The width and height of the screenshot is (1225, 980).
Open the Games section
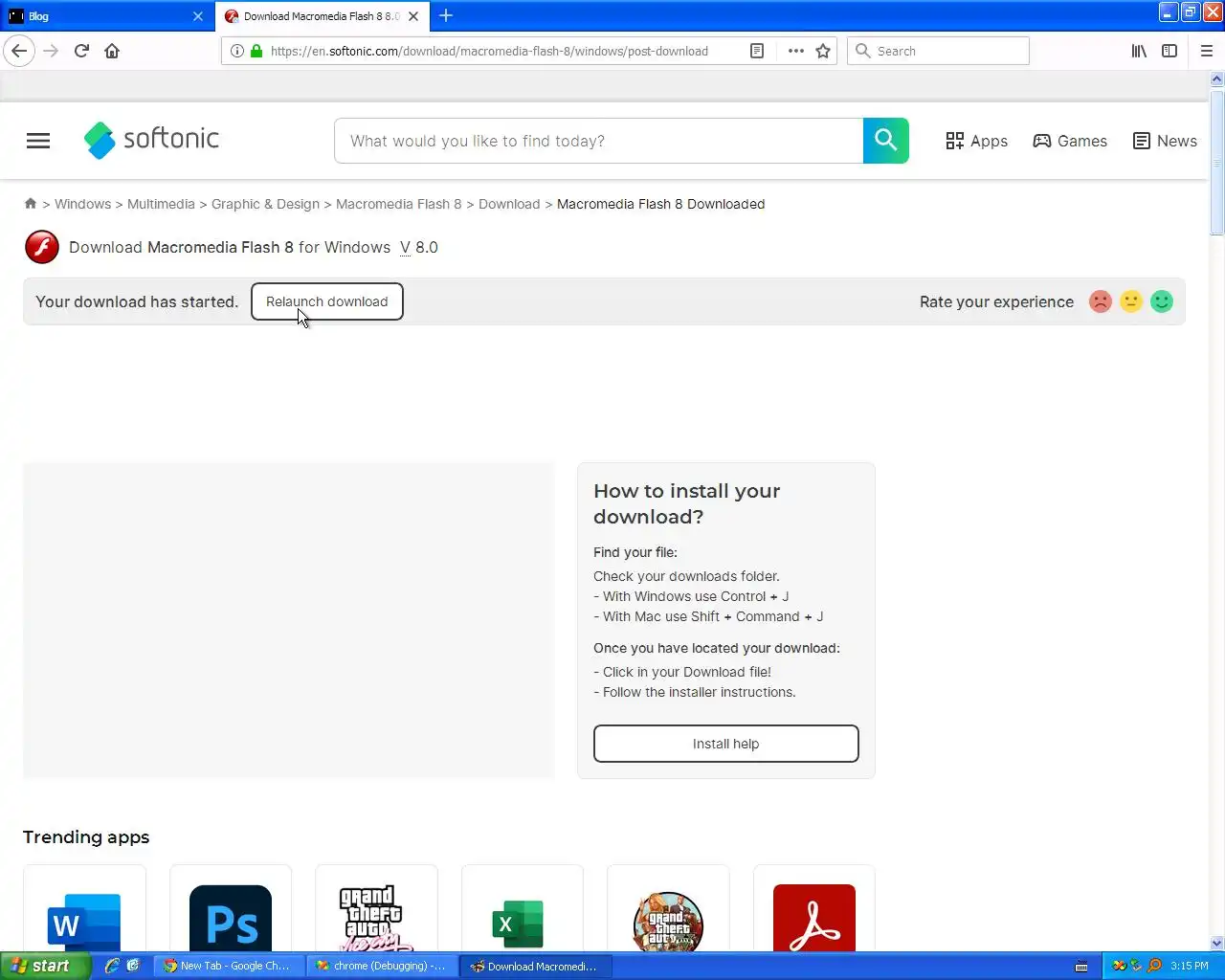coord(1070,141)
